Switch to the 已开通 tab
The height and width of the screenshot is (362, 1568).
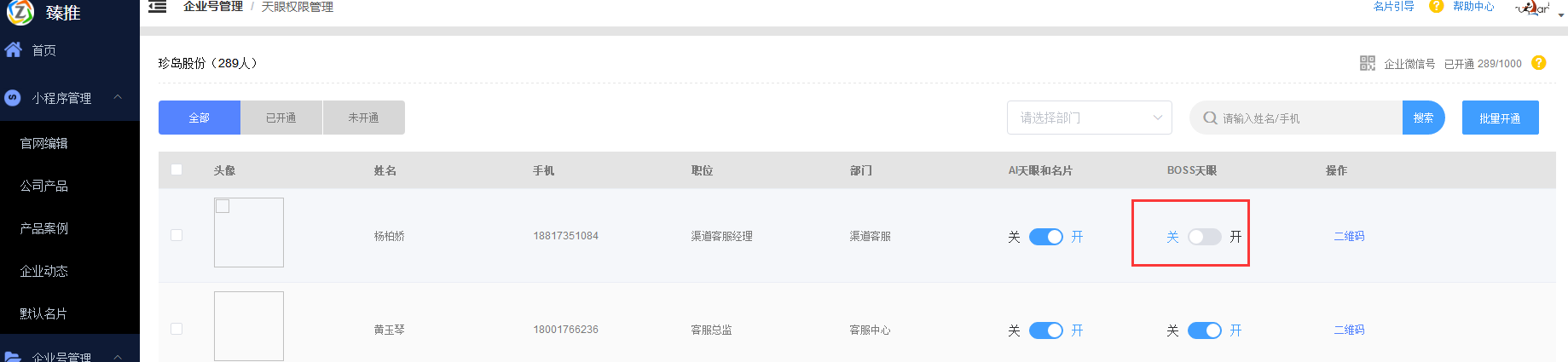coord(281,118)
